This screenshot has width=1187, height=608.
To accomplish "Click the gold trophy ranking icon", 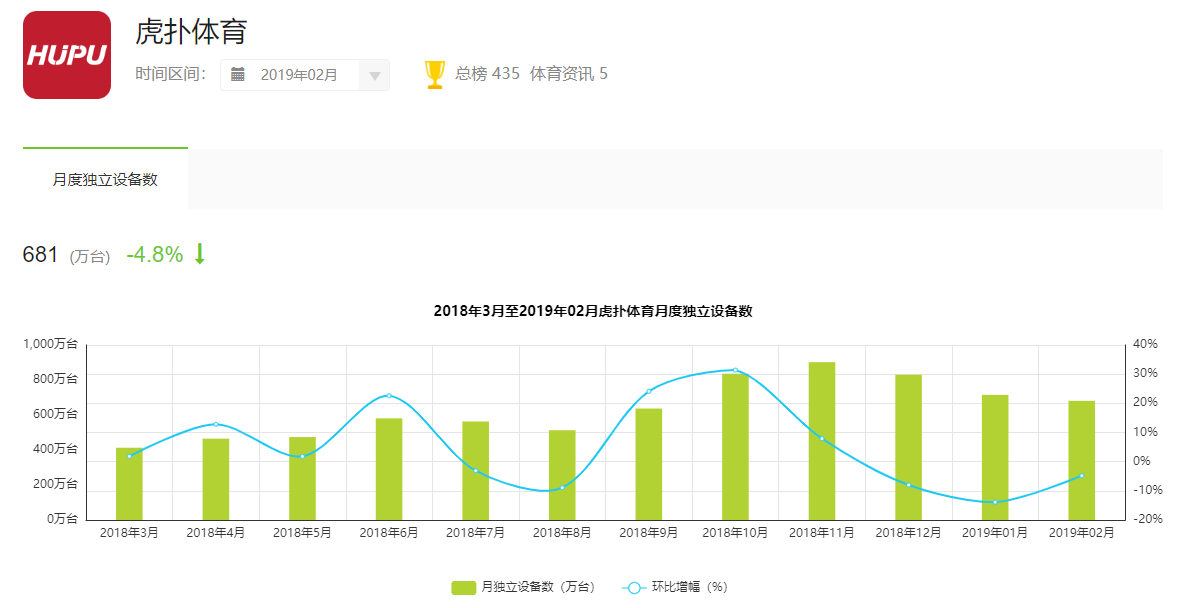I will [435, 74].
